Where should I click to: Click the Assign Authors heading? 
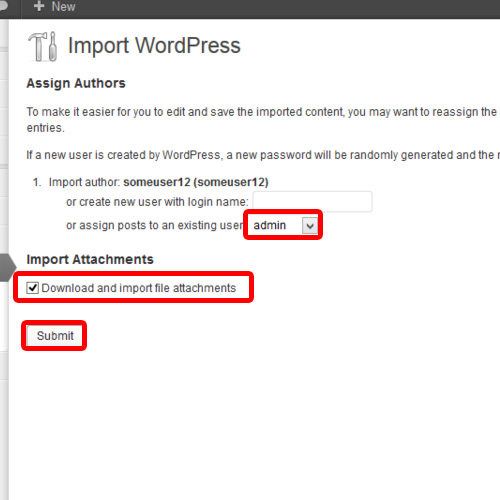[76, 83]
